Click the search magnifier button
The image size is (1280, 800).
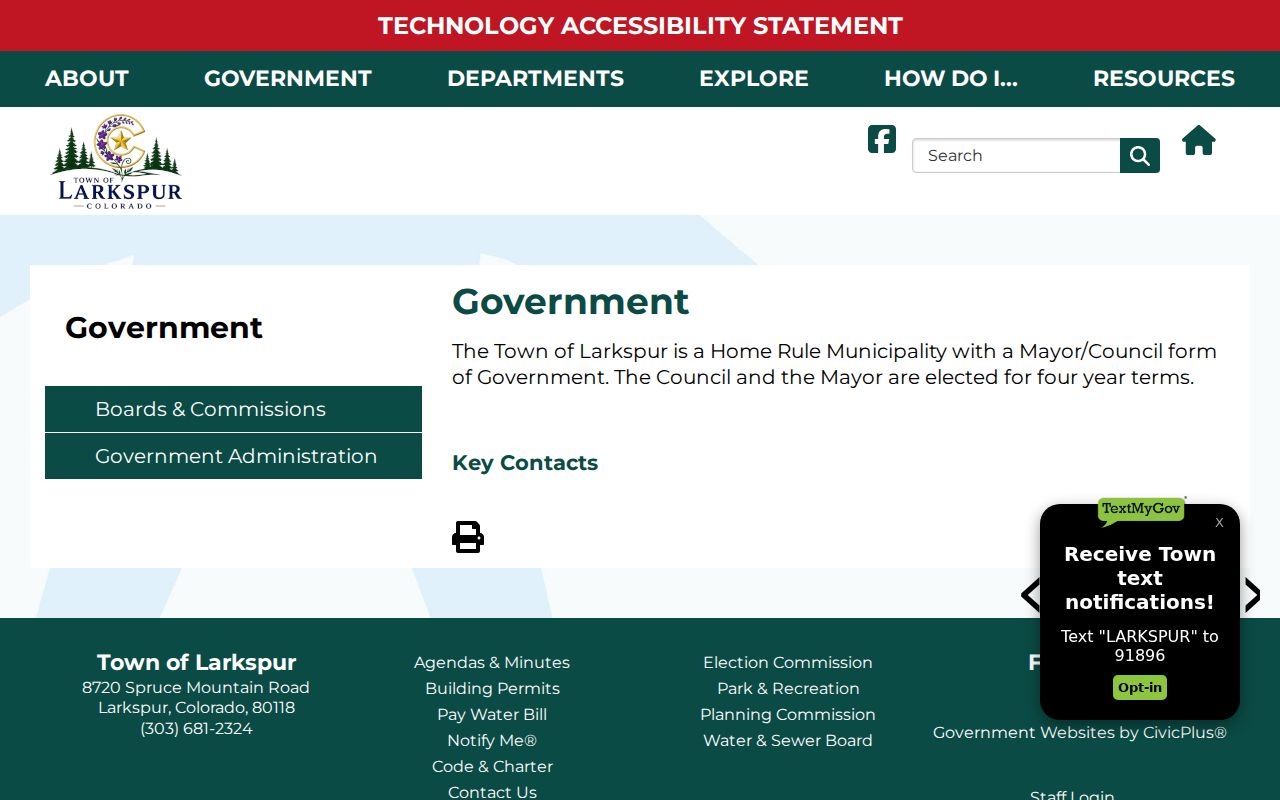pyautogui.click(x=1140, y=155)
